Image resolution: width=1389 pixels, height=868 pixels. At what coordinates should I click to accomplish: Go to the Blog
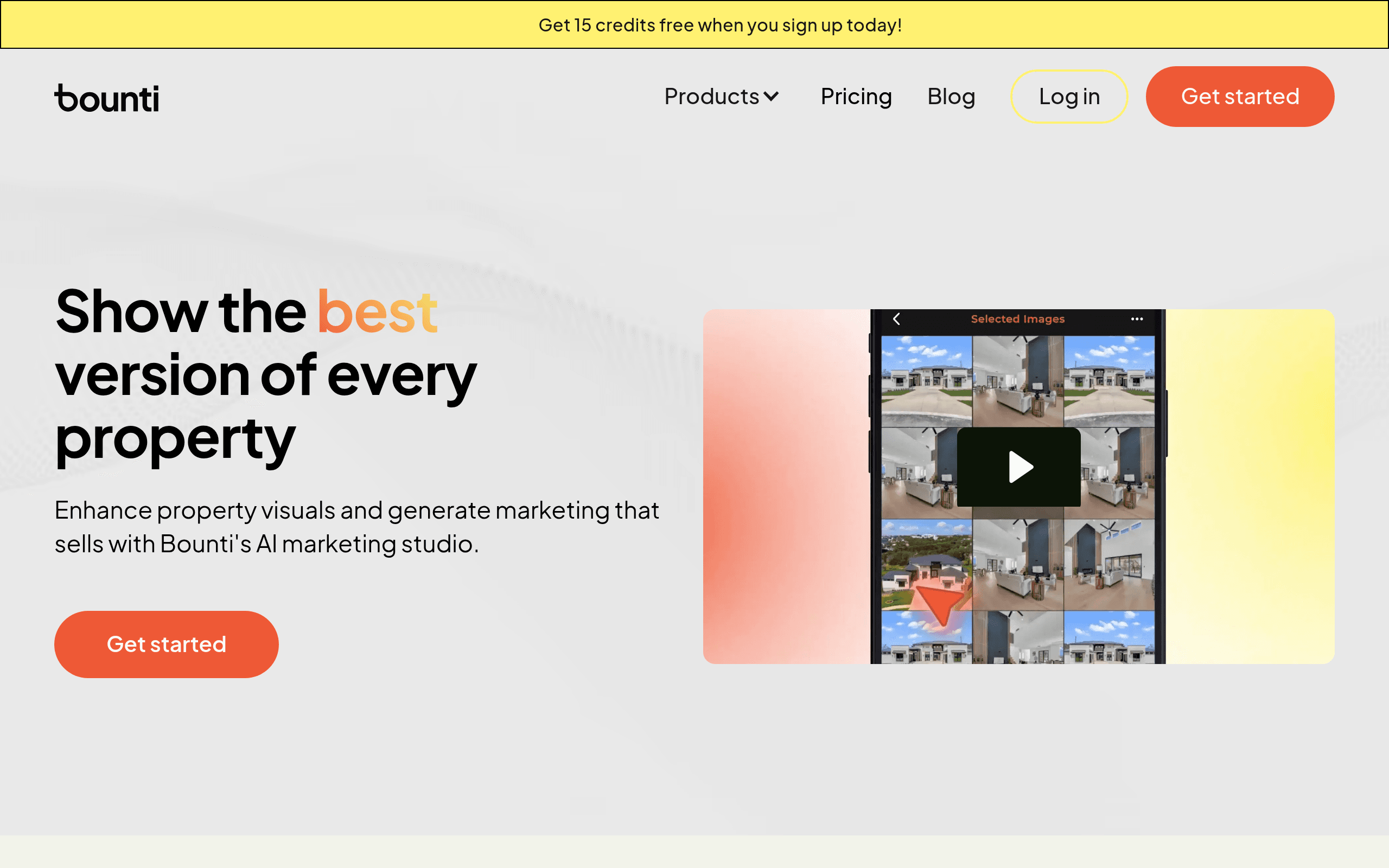[951, 97]
